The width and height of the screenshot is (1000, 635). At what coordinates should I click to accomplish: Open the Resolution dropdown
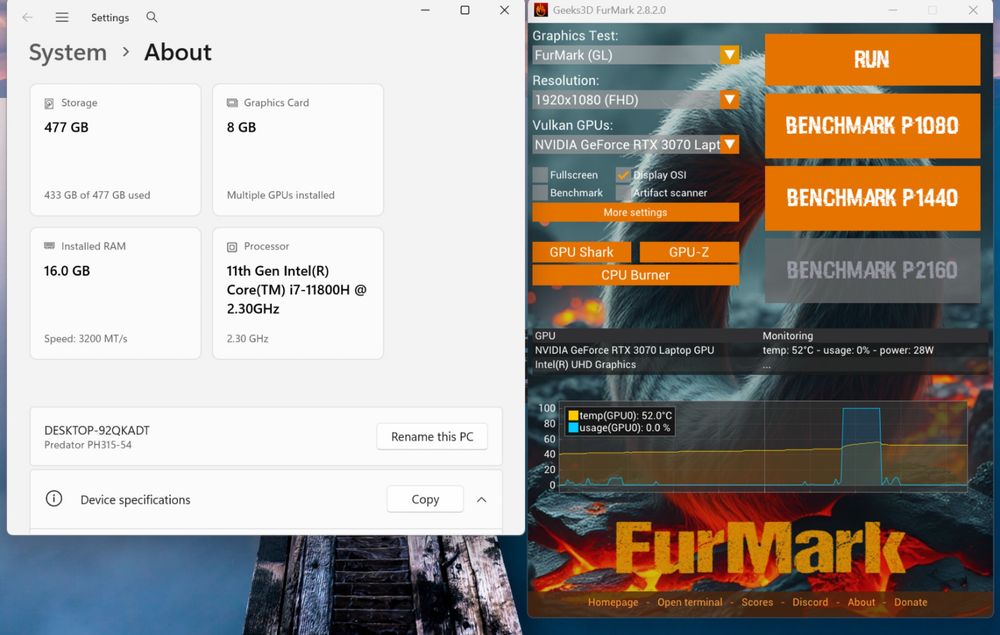pyautogui.click(x=730, y=99)
